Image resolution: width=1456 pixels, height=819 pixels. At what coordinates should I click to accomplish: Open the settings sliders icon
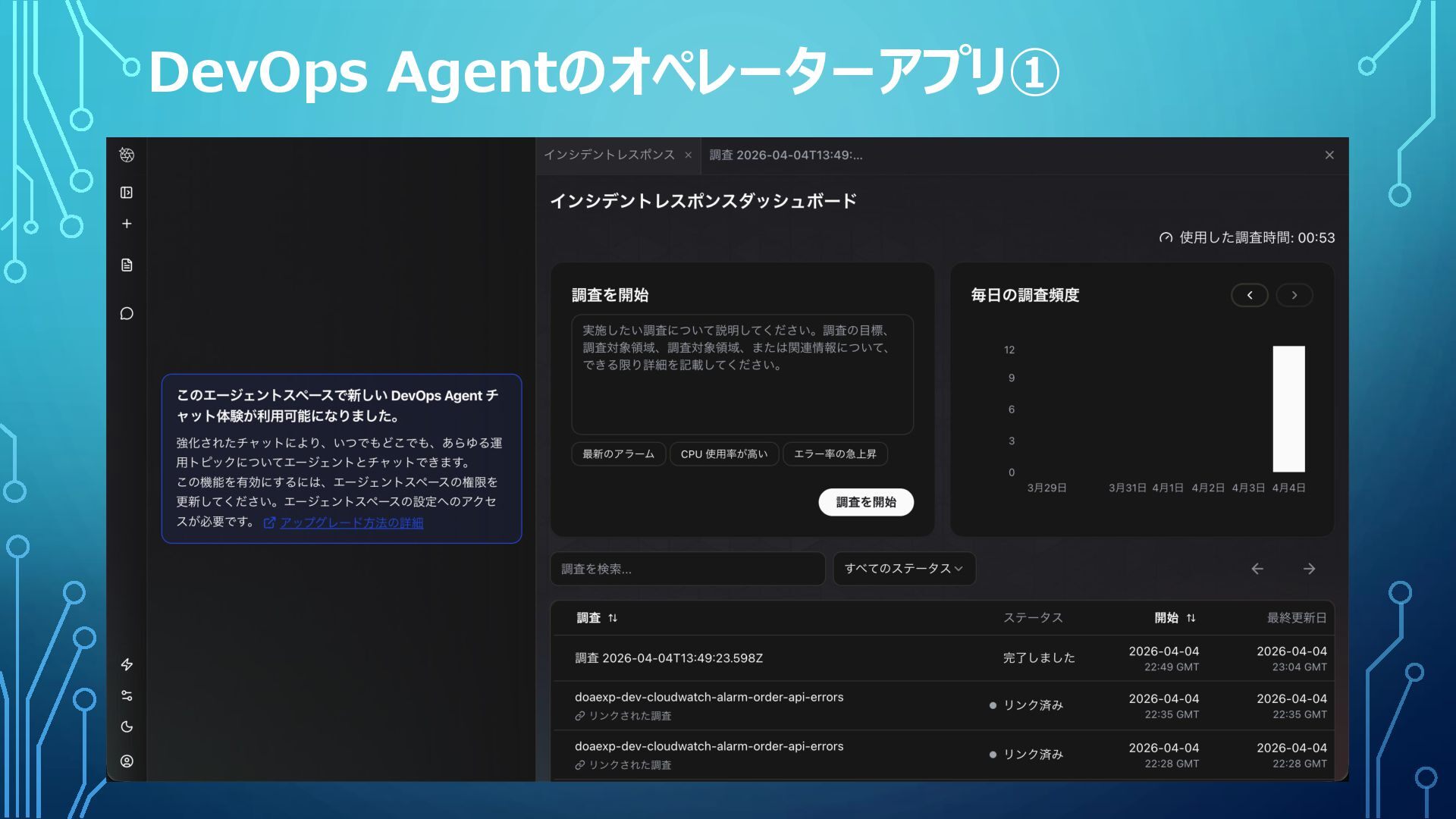127,695
